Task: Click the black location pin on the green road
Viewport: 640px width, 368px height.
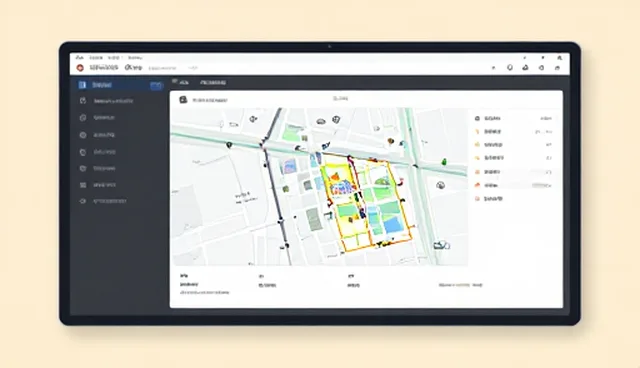Action: tap(229, 145)
